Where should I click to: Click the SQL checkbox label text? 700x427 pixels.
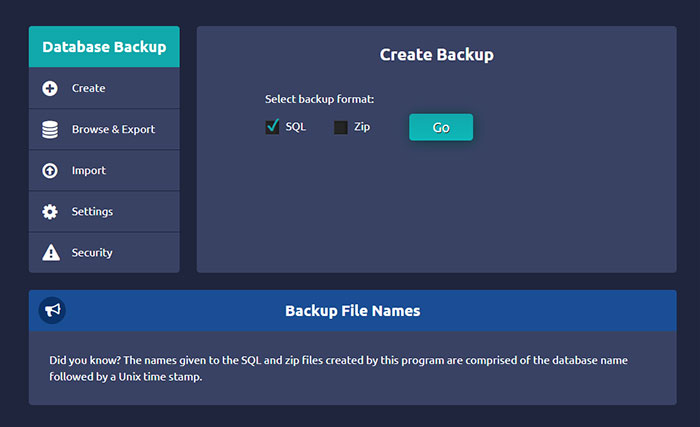(x=296, y=127)
